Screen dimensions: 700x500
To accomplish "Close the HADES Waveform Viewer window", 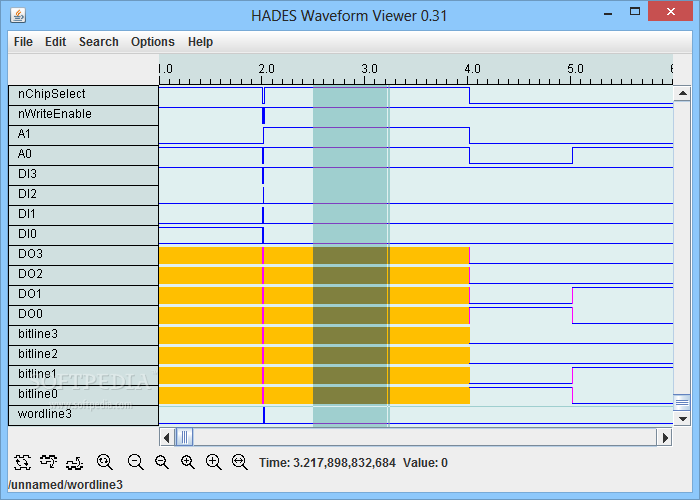I will [671, 12].
